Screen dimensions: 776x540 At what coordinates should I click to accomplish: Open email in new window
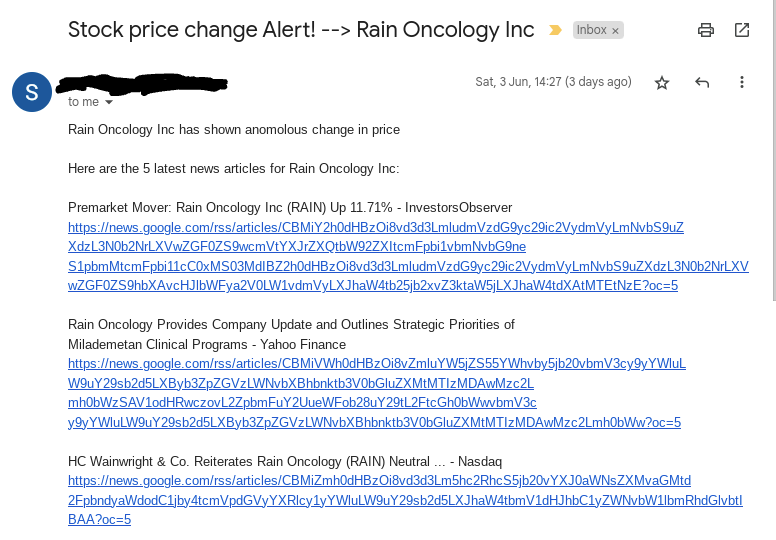(742, 30)
